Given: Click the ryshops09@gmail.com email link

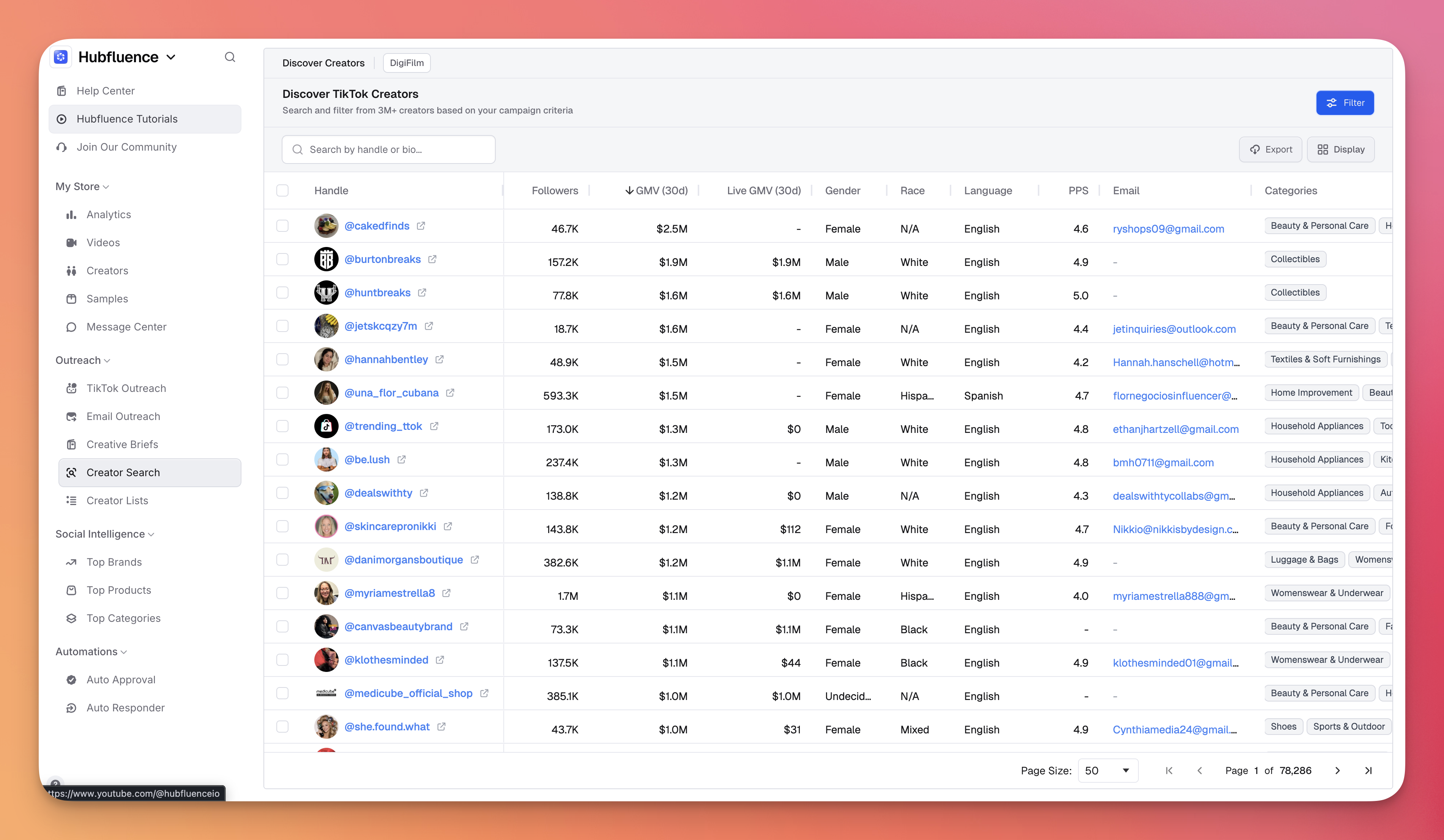Looking at the screenshot, I should pos(1168,229).
